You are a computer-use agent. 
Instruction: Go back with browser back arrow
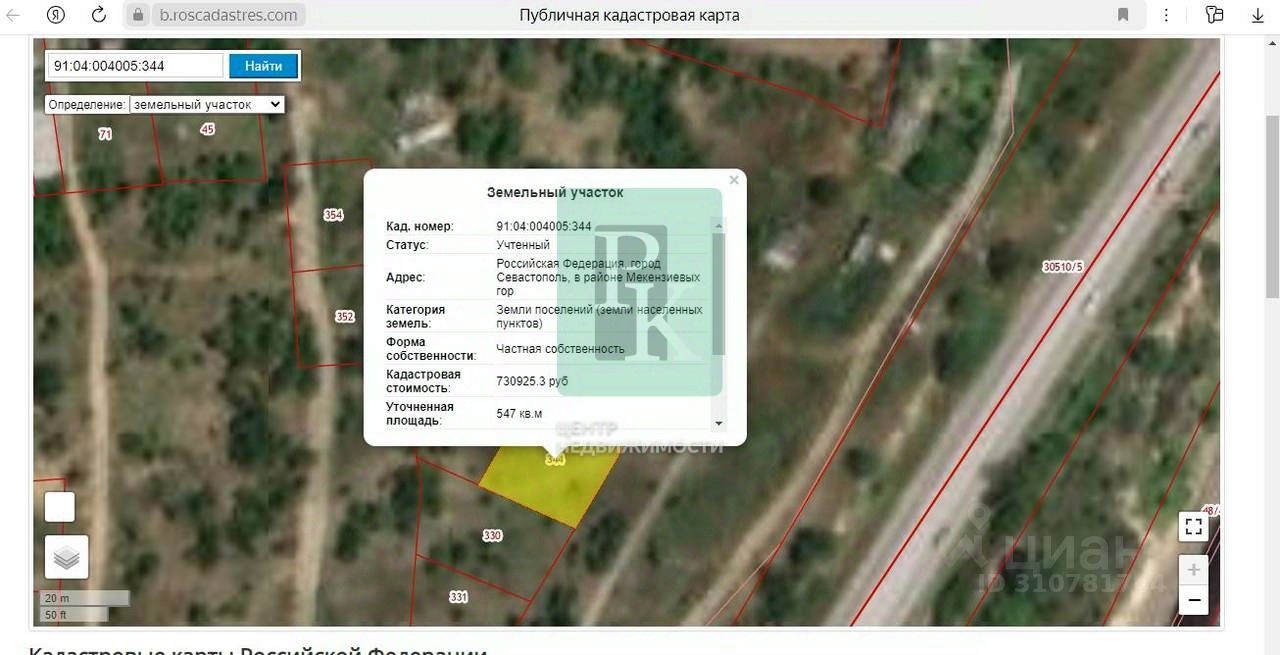pos(14,15)
